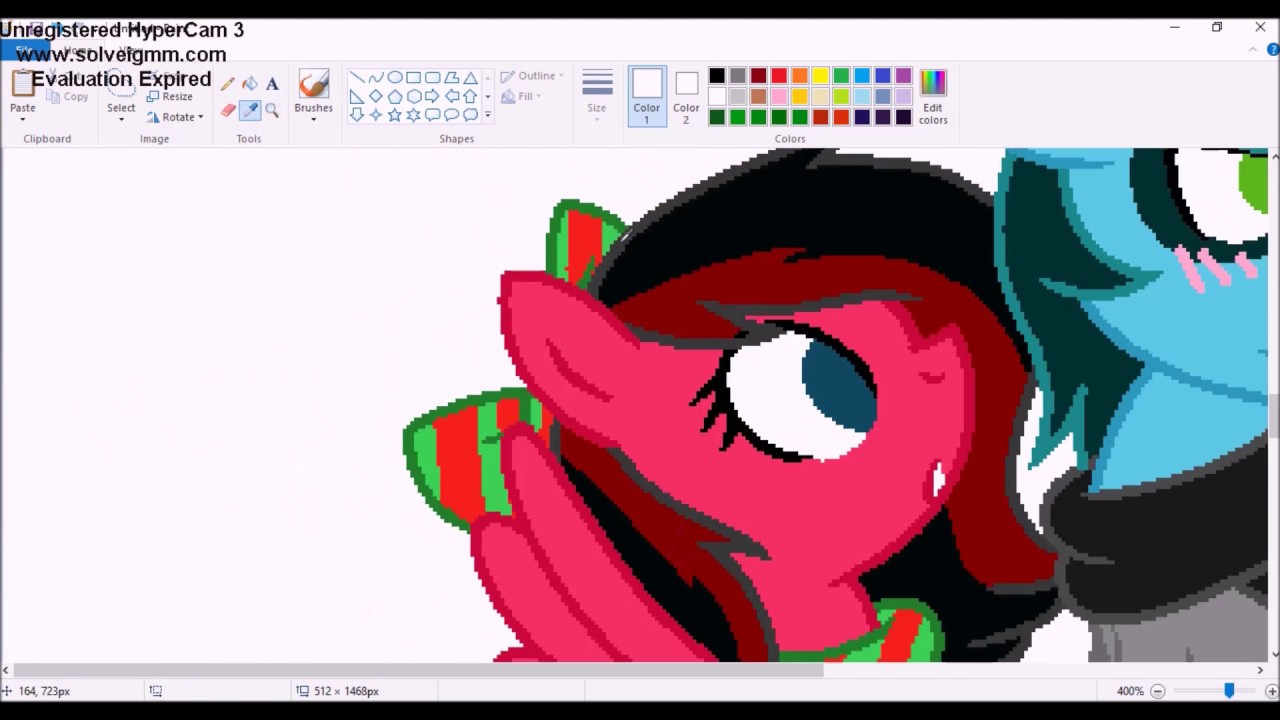This screenshot has height=720, width=1280.
Task: Collapse the ribbon with the chevron
Action: tap(1252, 50)
